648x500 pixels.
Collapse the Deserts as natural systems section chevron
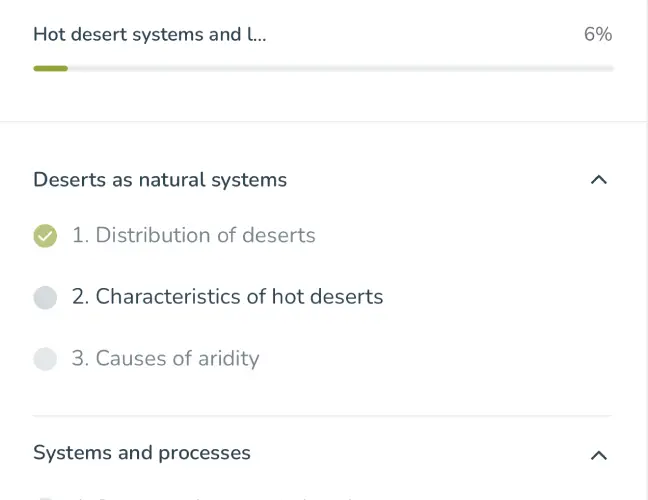point(598,180)
